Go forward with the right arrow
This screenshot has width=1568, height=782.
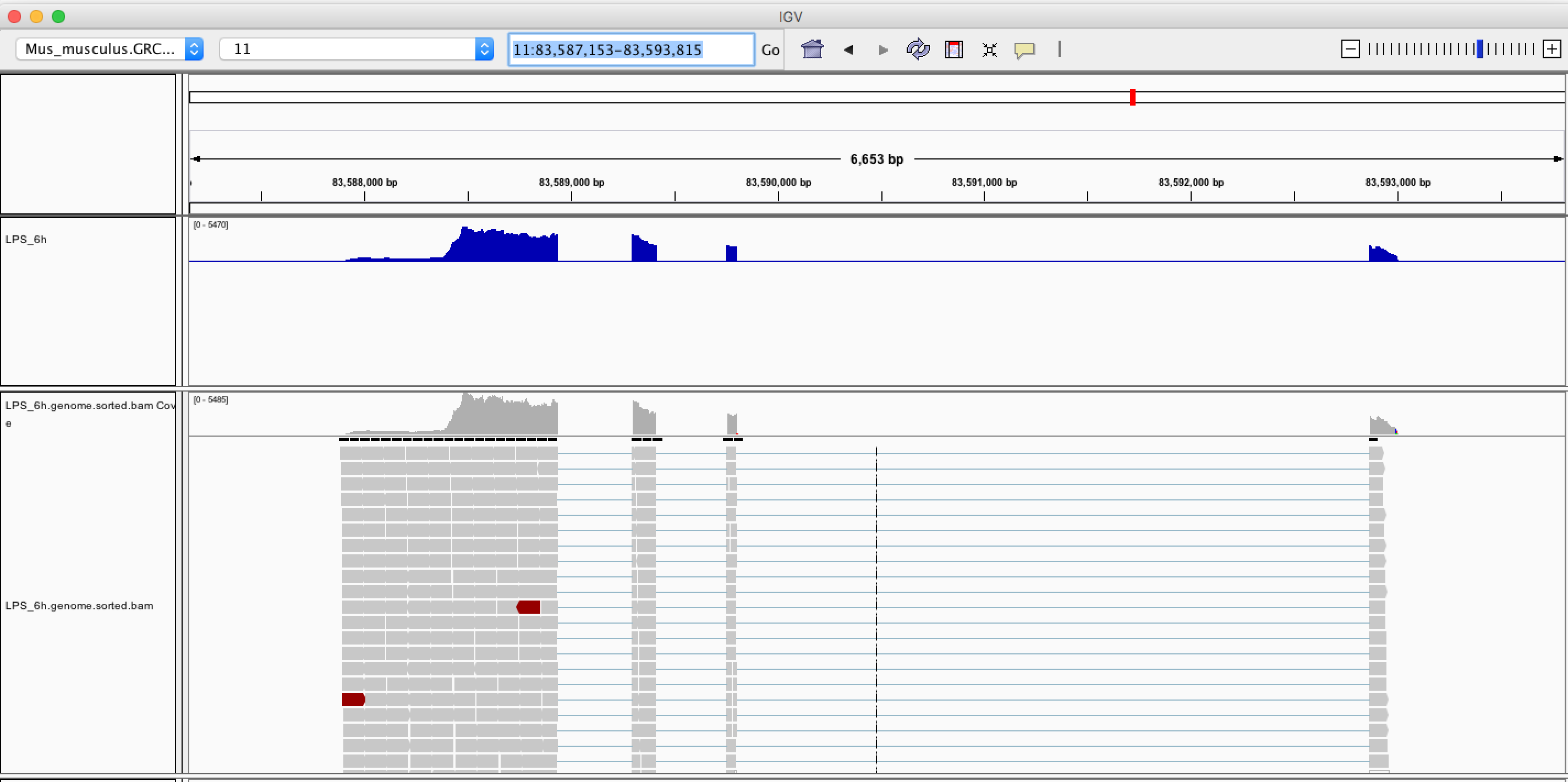click(x=882, y=50)
